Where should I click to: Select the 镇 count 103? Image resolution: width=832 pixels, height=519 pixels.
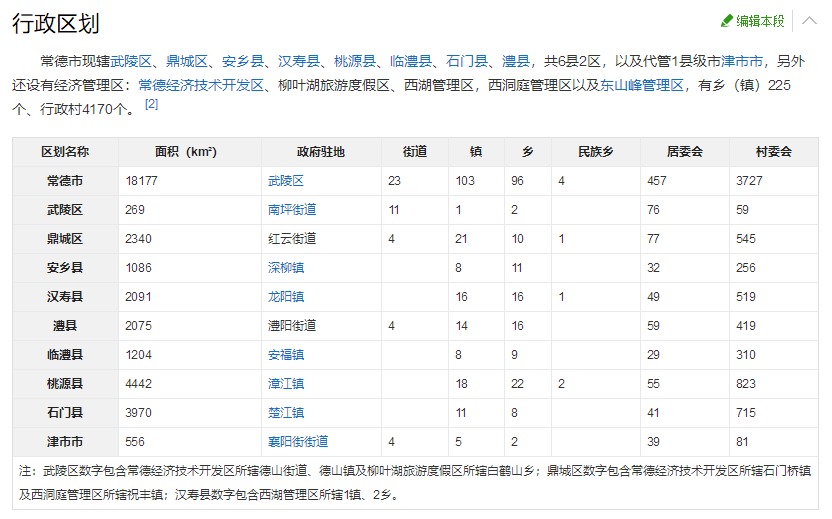click(x=465, y=181)
